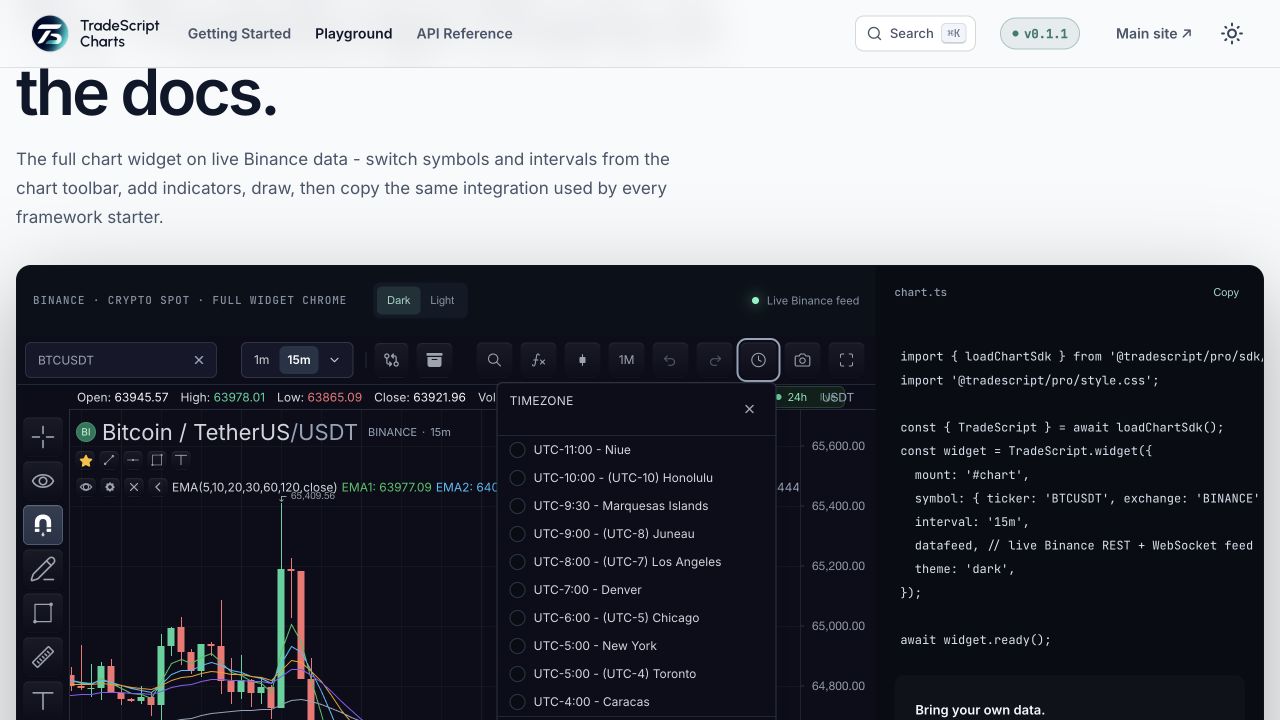Click the redo arrow in chart toolbar
1280x720 pixels.
[x=714, y=360]
